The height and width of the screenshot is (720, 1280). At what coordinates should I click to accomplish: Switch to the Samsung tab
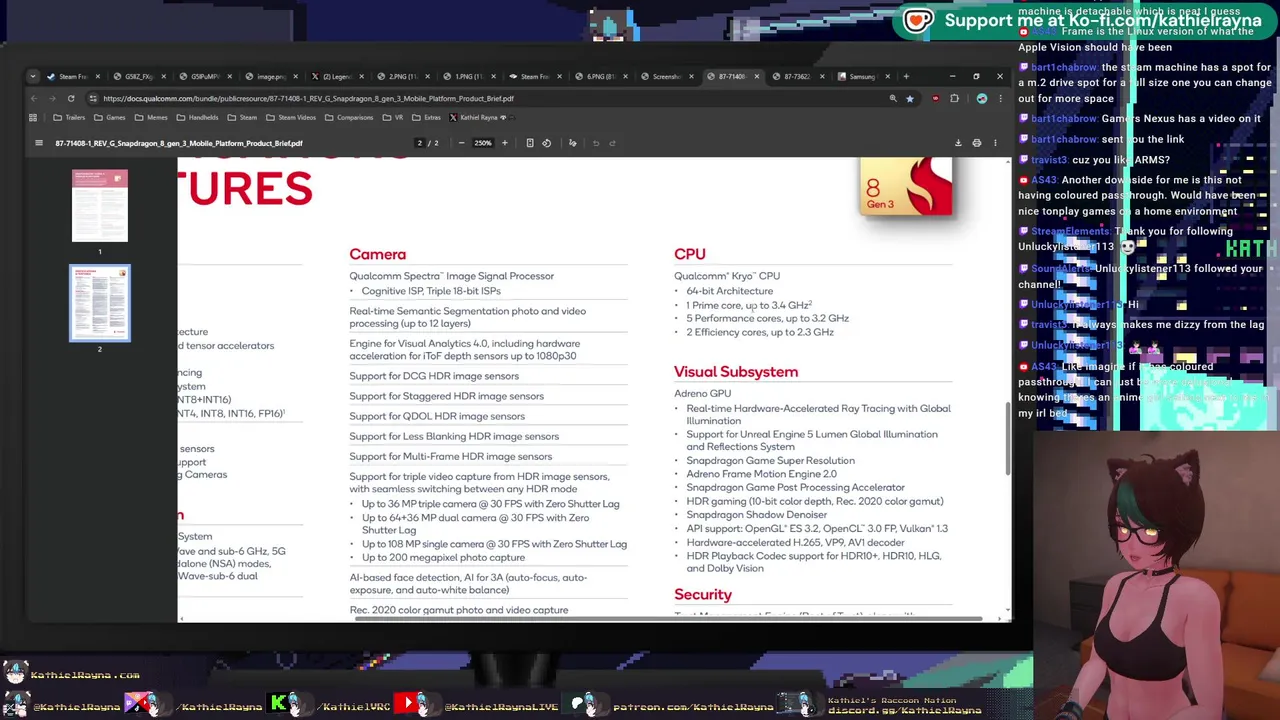tap(862, 76)
